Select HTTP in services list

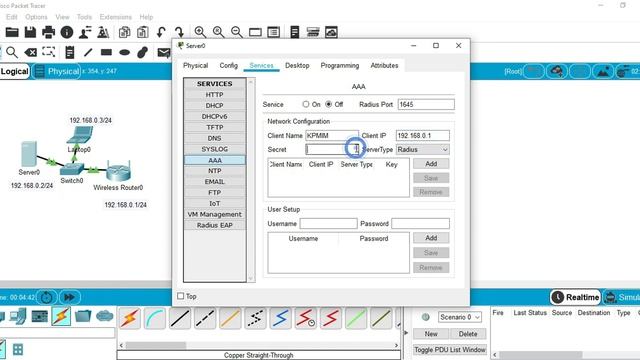point(215,95)
